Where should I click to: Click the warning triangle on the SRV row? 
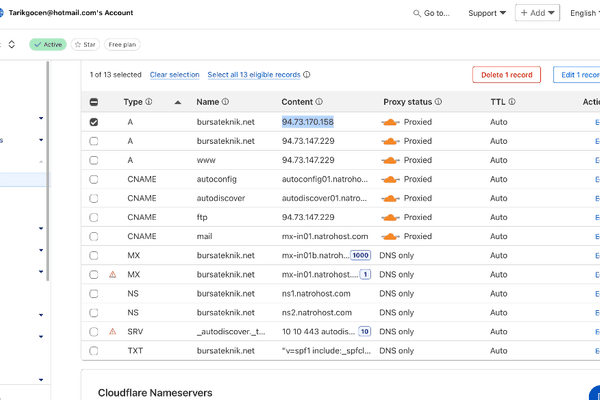[112, 331]
